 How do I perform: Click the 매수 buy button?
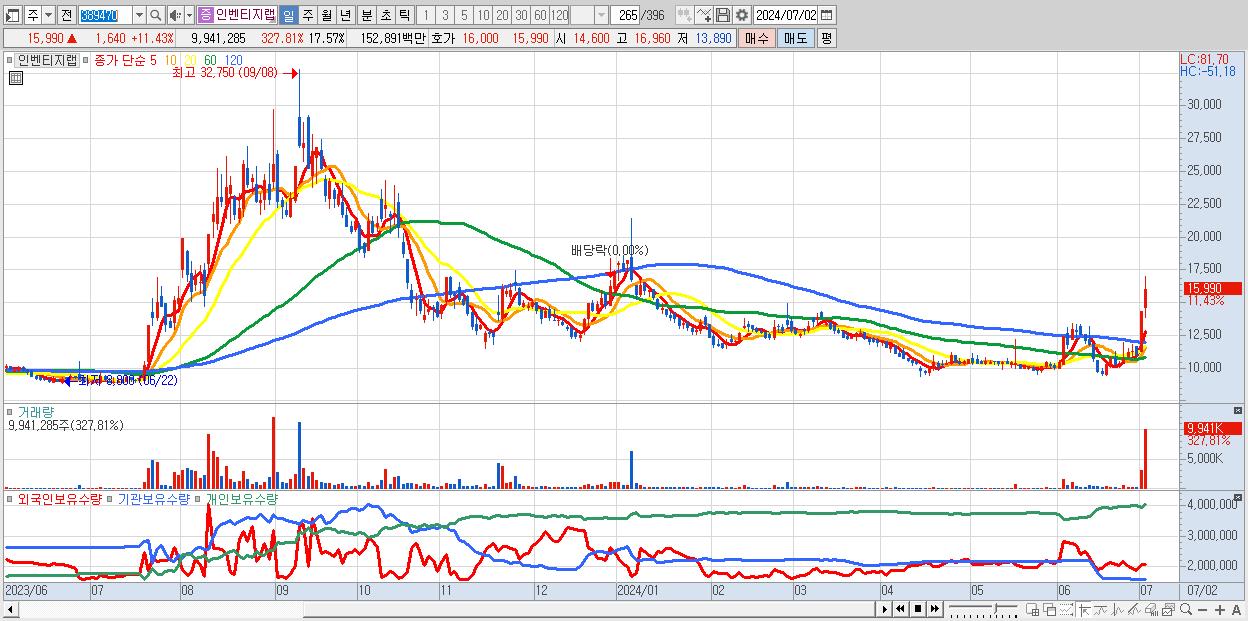click(x=757, y=38)
